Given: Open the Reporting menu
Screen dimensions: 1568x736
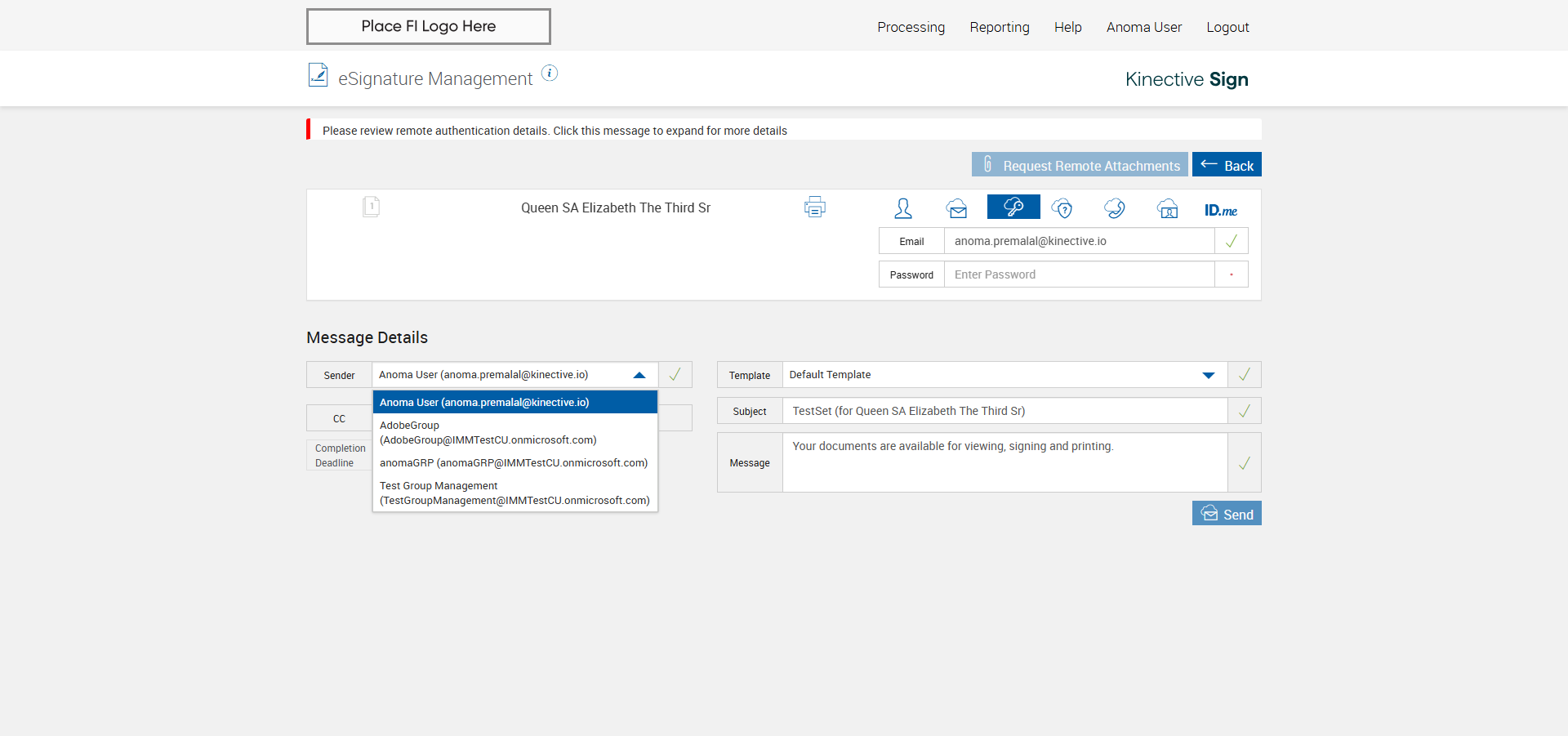Looking at the screenshot, I should point(999,27).
